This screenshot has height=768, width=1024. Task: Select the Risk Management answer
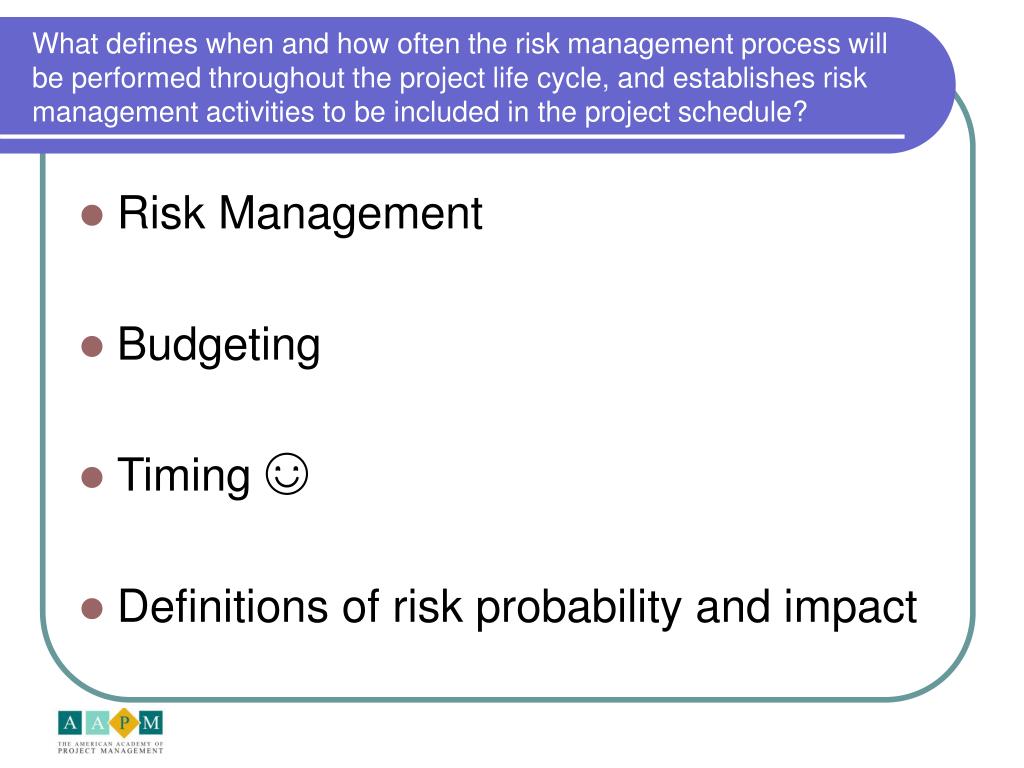(300, 214)
